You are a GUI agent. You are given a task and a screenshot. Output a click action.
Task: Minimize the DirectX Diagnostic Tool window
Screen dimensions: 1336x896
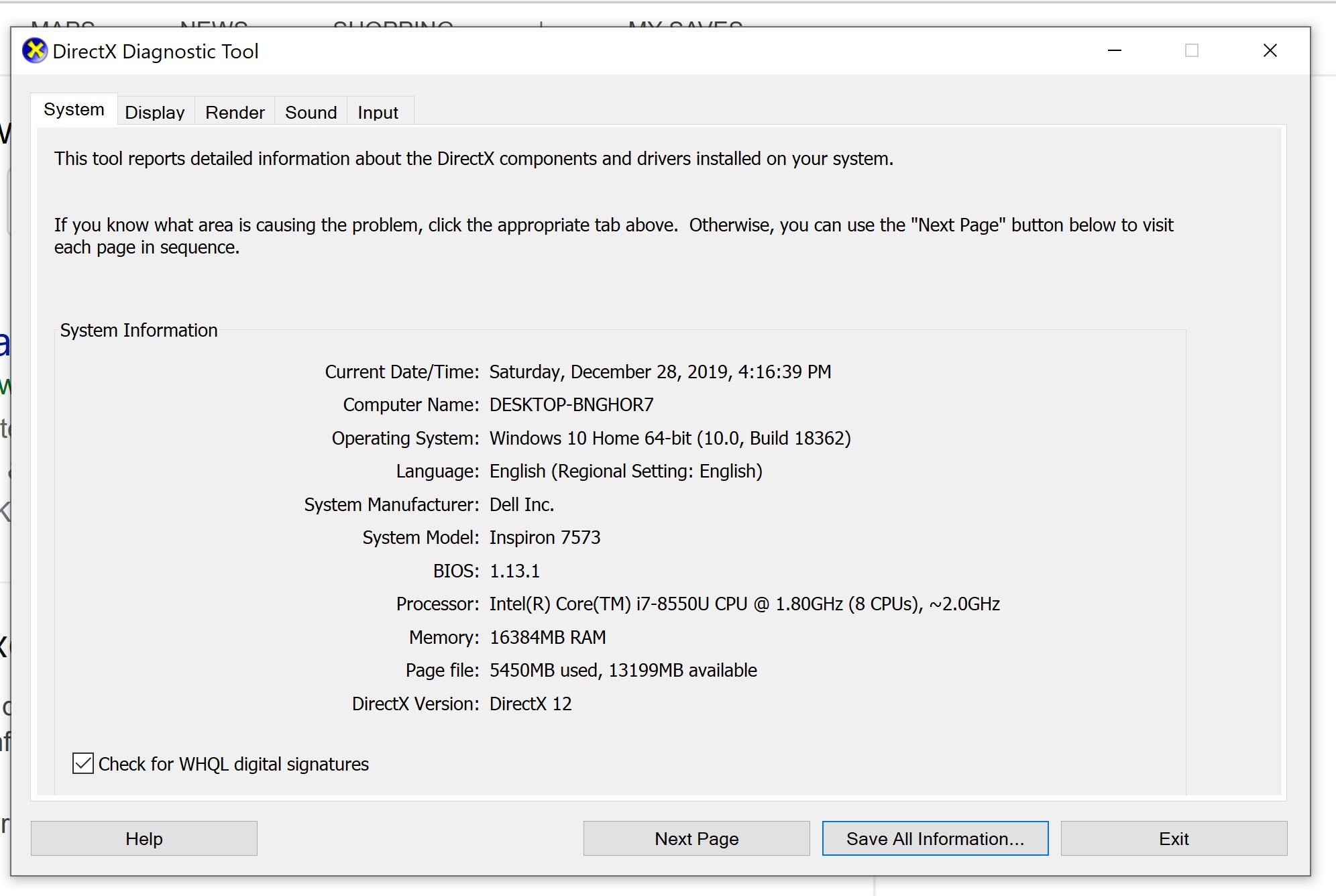point(1115,51)
